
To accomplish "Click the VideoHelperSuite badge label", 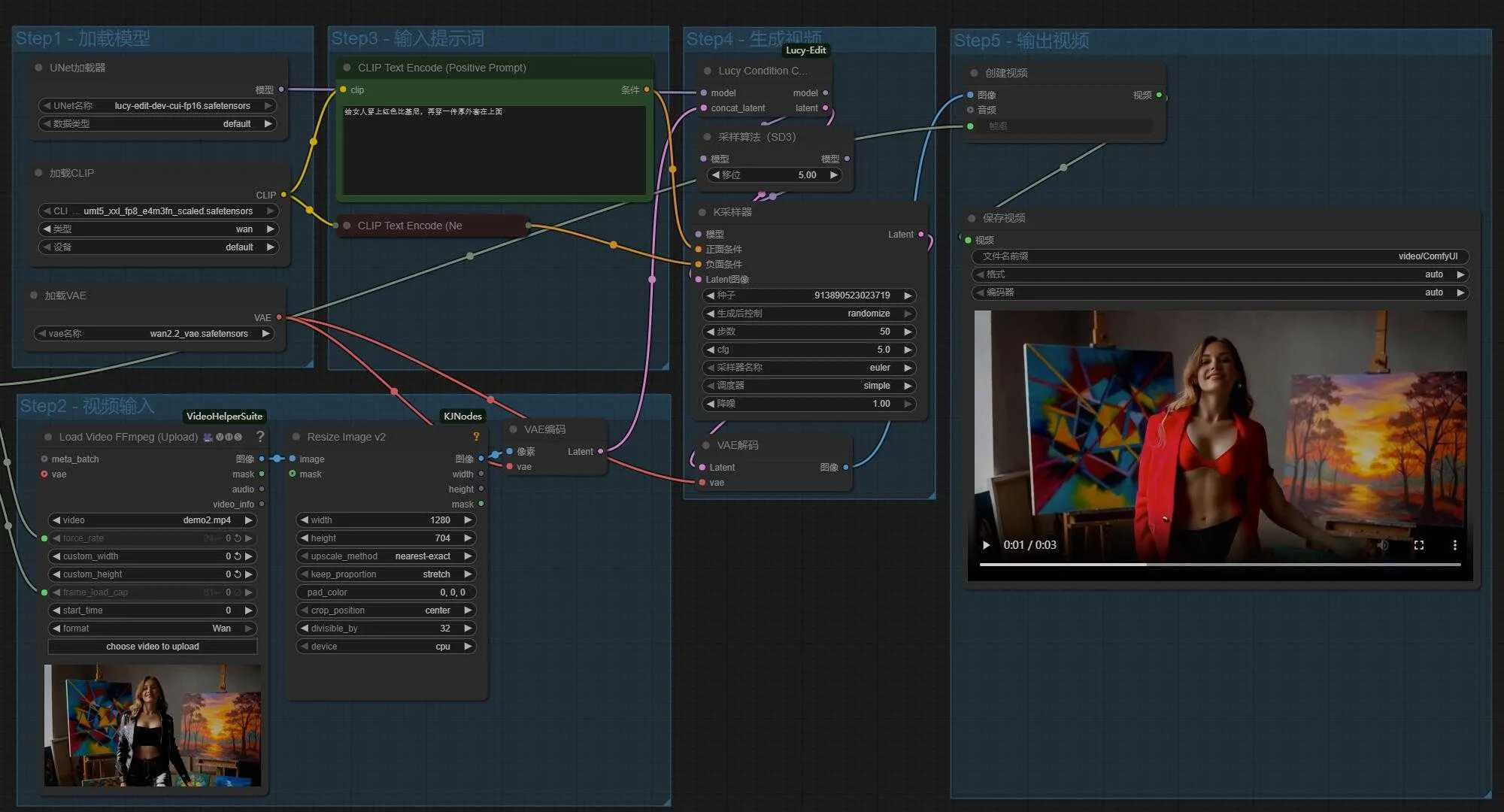I will (224, 416).
